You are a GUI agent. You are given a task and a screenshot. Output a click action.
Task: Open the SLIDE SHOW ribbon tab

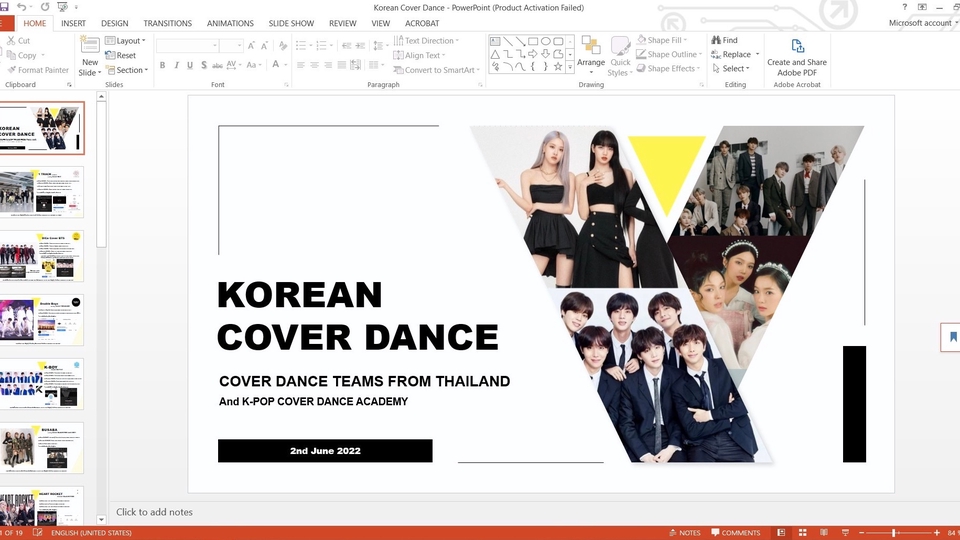coord(291,23)
